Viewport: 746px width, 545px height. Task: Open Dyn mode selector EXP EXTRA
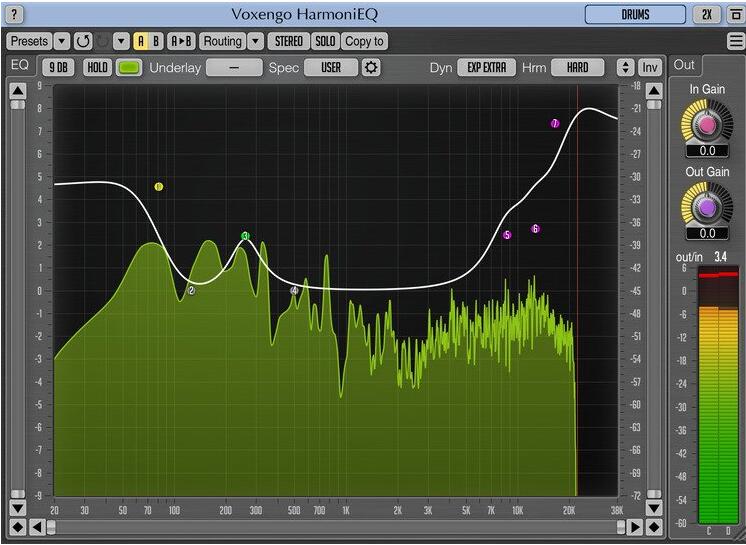coord(487,68)
